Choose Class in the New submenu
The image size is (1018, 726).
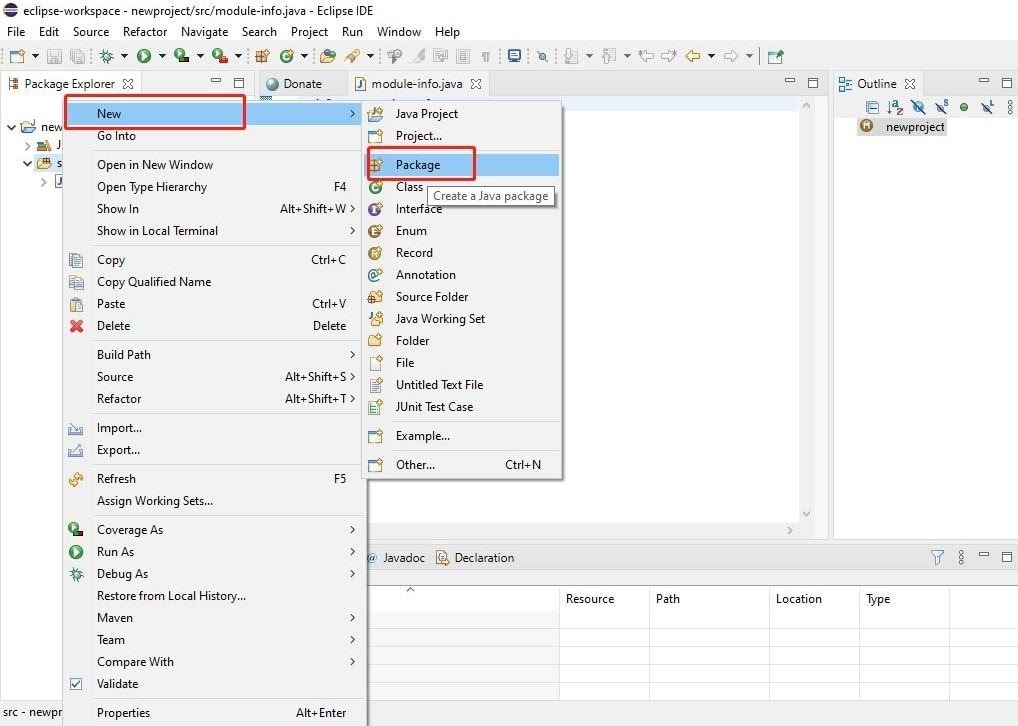tap(409, 187)
